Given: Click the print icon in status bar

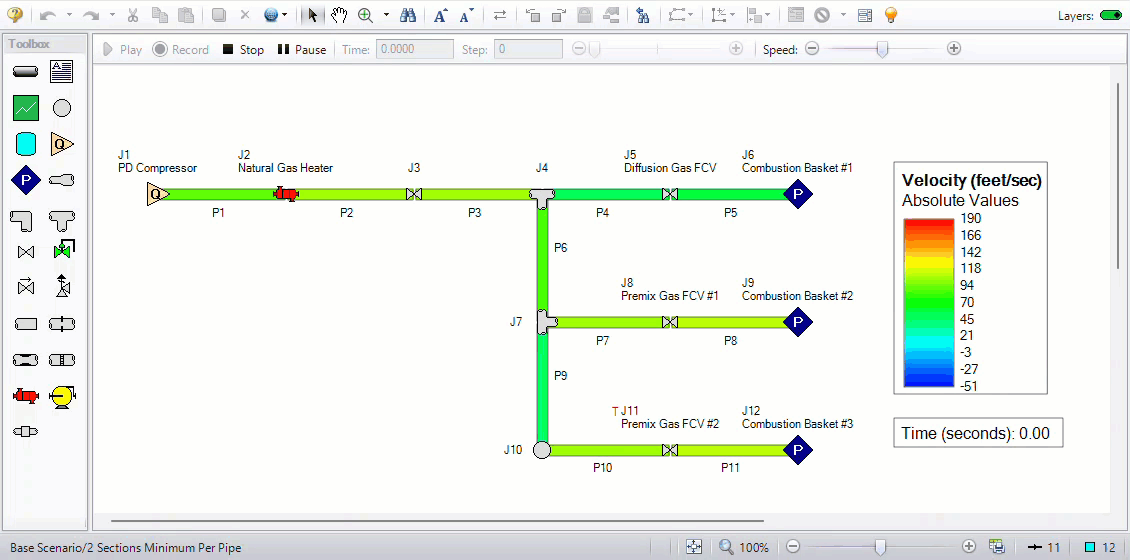Looking at the screenshot, I should tap(997, 546).
